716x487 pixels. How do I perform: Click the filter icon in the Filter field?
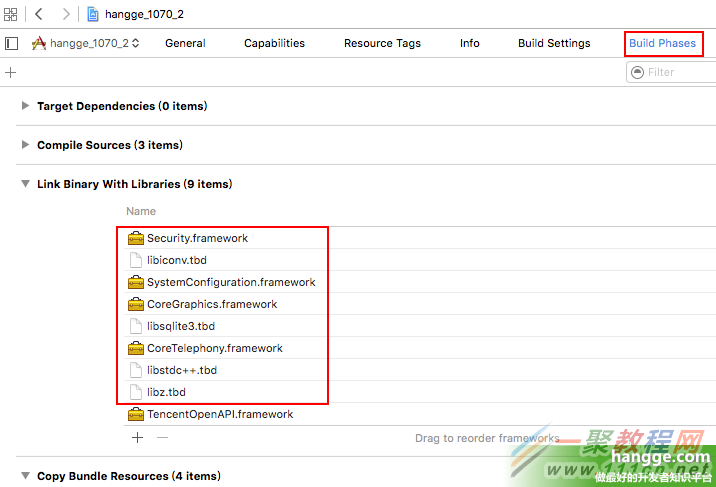pyautogui.click(x=637, y=72)
